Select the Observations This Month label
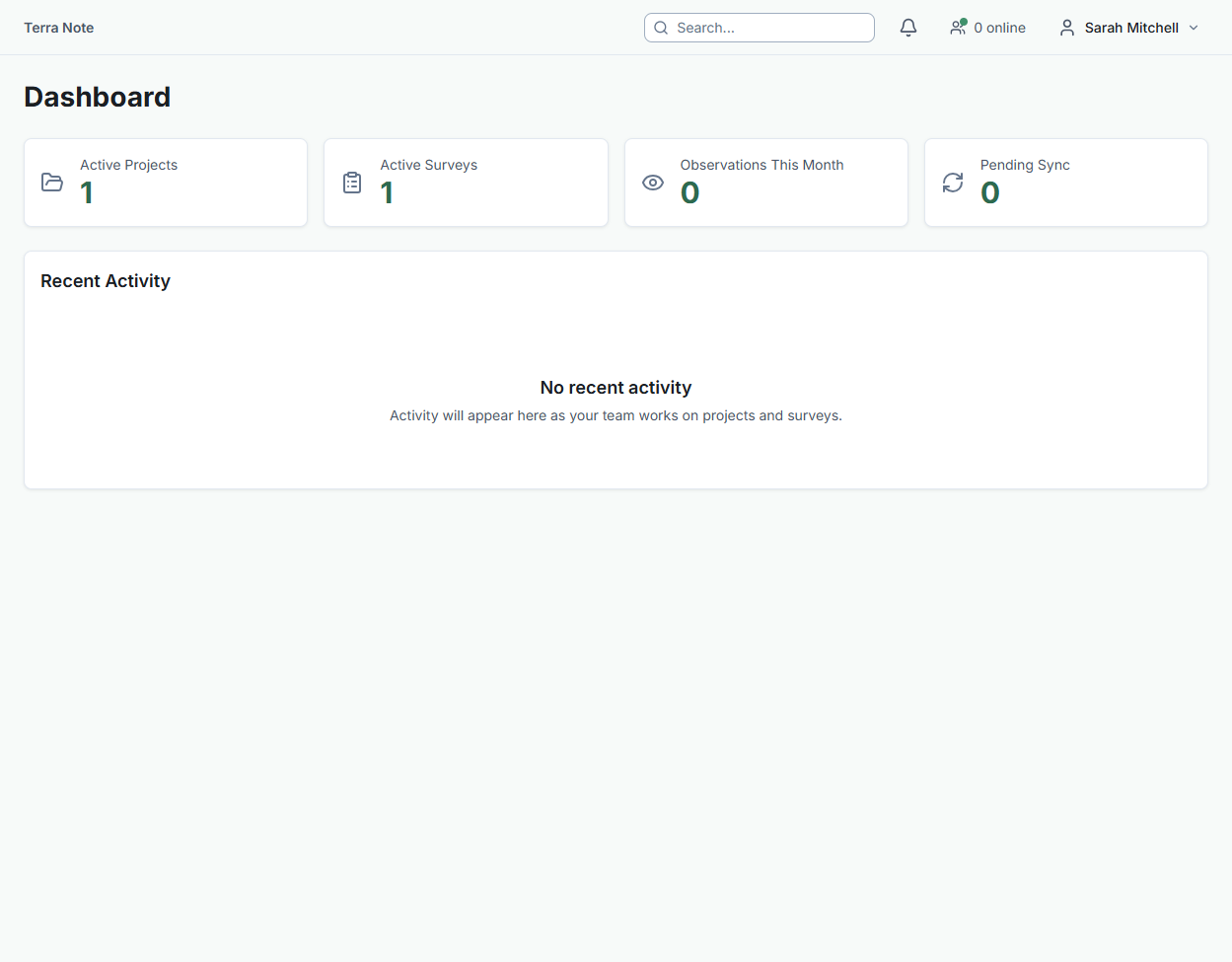Screen dimensions: 1232x962 761,165
